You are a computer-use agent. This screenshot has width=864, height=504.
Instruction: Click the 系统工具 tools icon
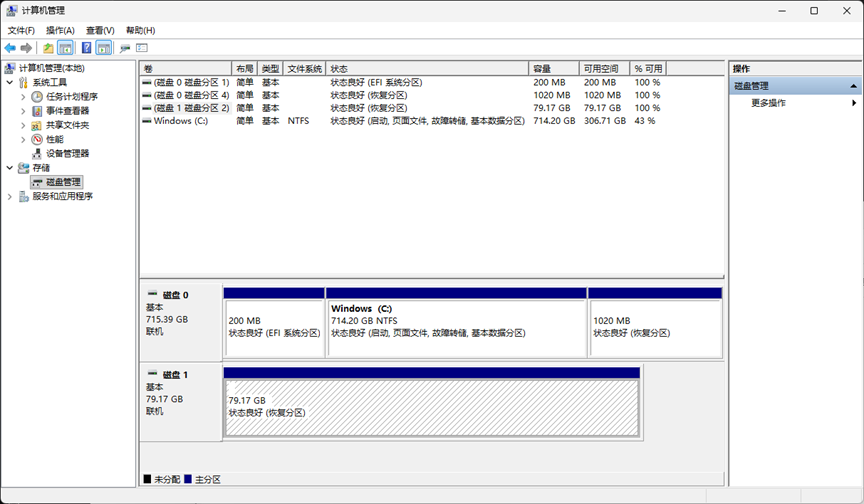pos(23,83)
